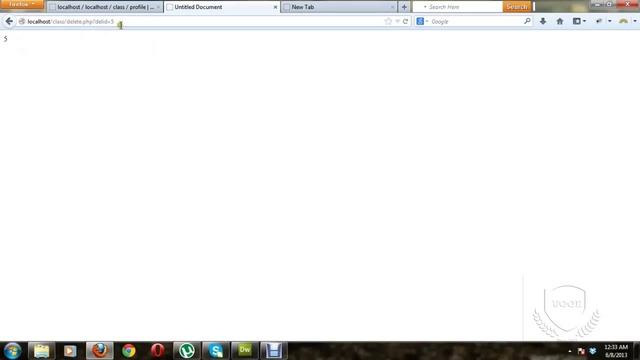Focus the URL address bar

(204, 21)
